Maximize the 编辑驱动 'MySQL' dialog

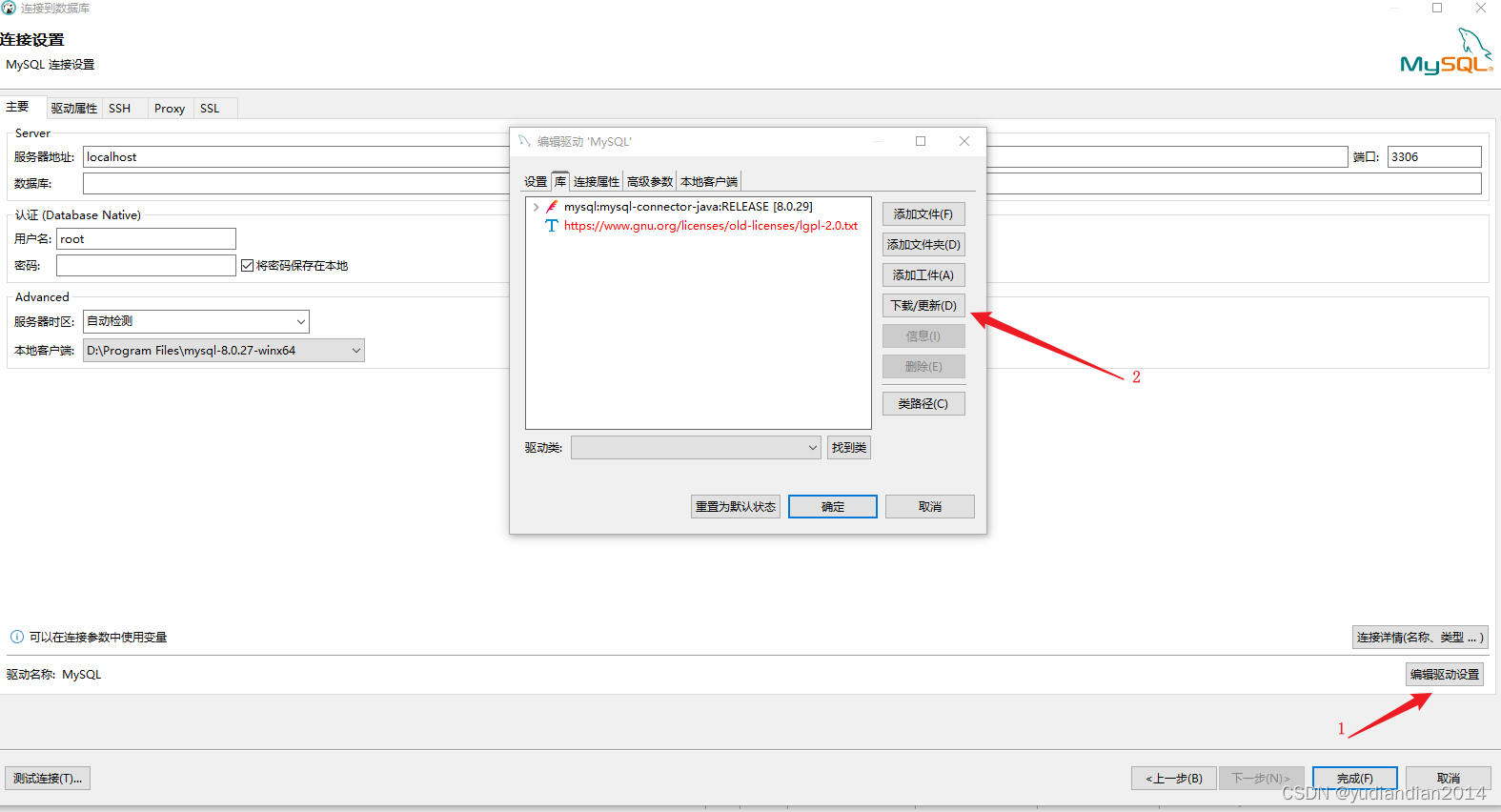coord(921,141)
